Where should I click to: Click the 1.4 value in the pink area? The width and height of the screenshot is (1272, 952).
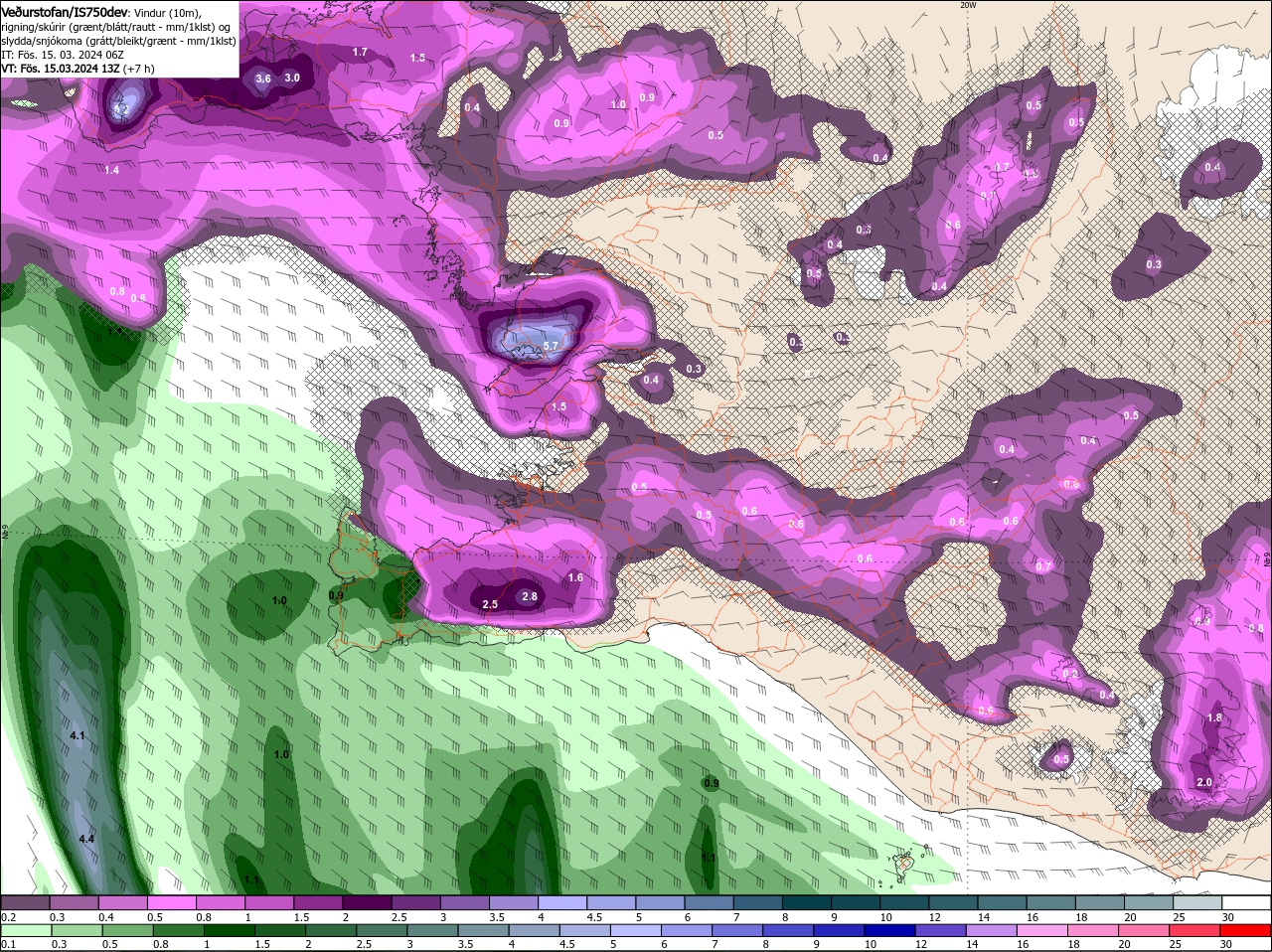(111, 171)
